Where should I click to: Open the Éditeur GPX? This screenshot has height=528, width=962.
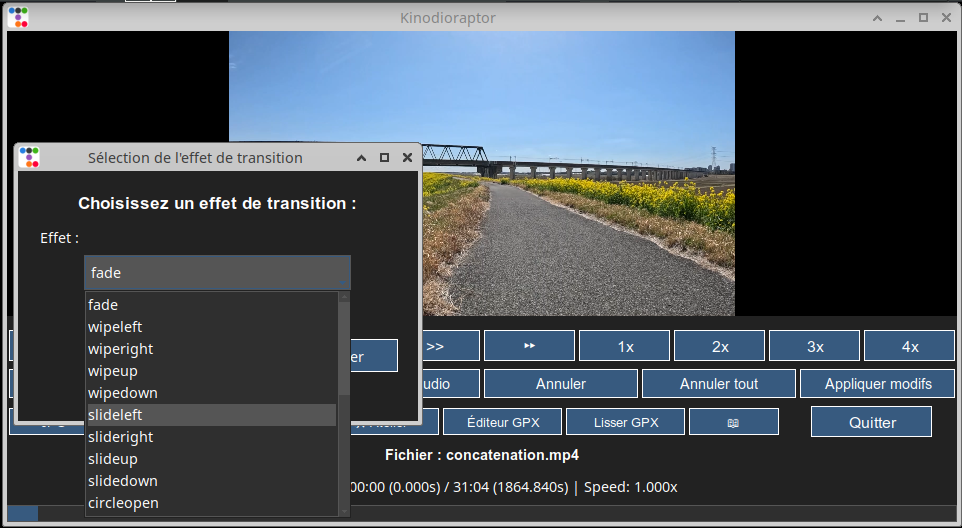pos(503,422)
